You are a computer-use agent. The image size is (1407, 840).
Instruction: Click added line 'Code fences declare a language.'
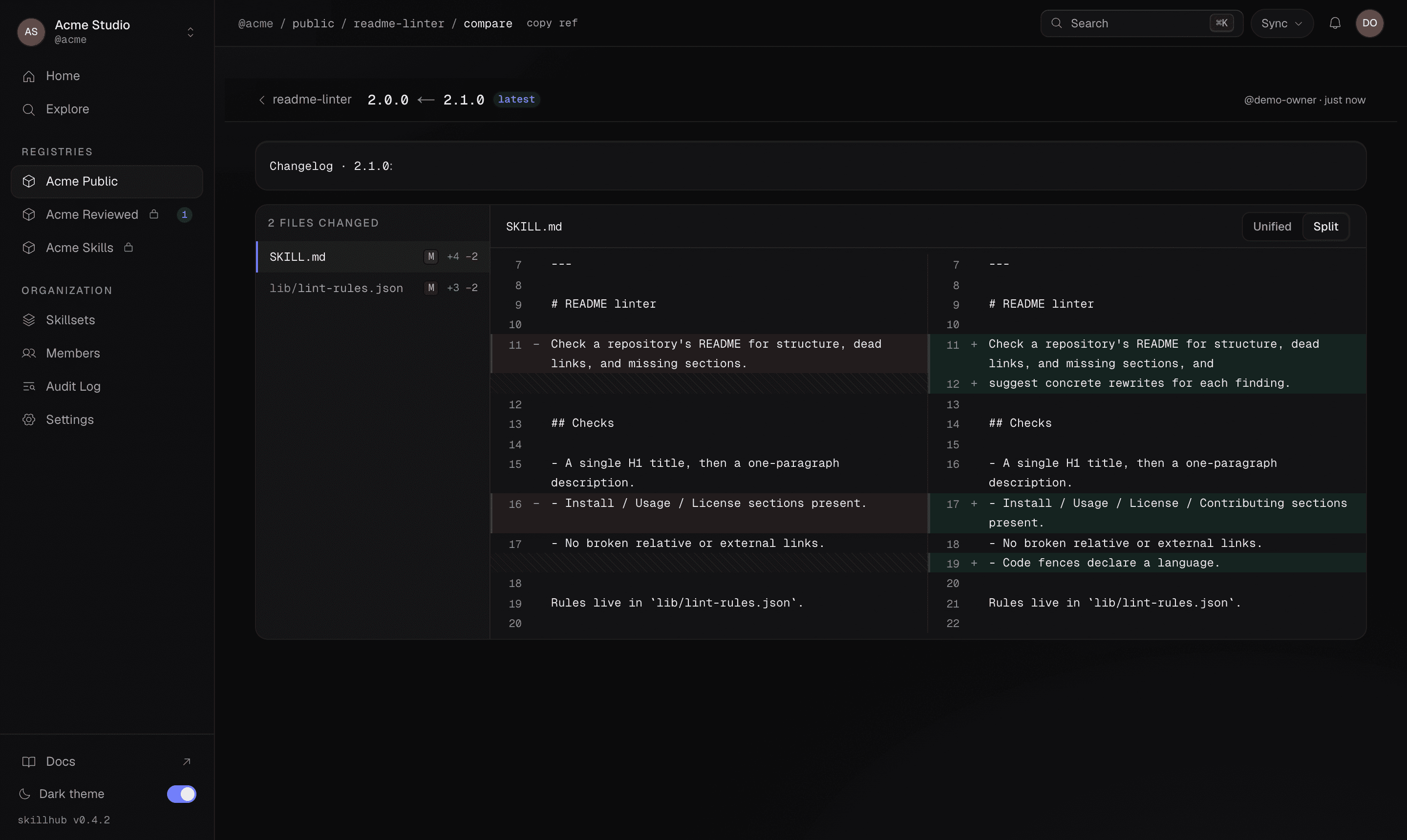tap(1147, 563)
